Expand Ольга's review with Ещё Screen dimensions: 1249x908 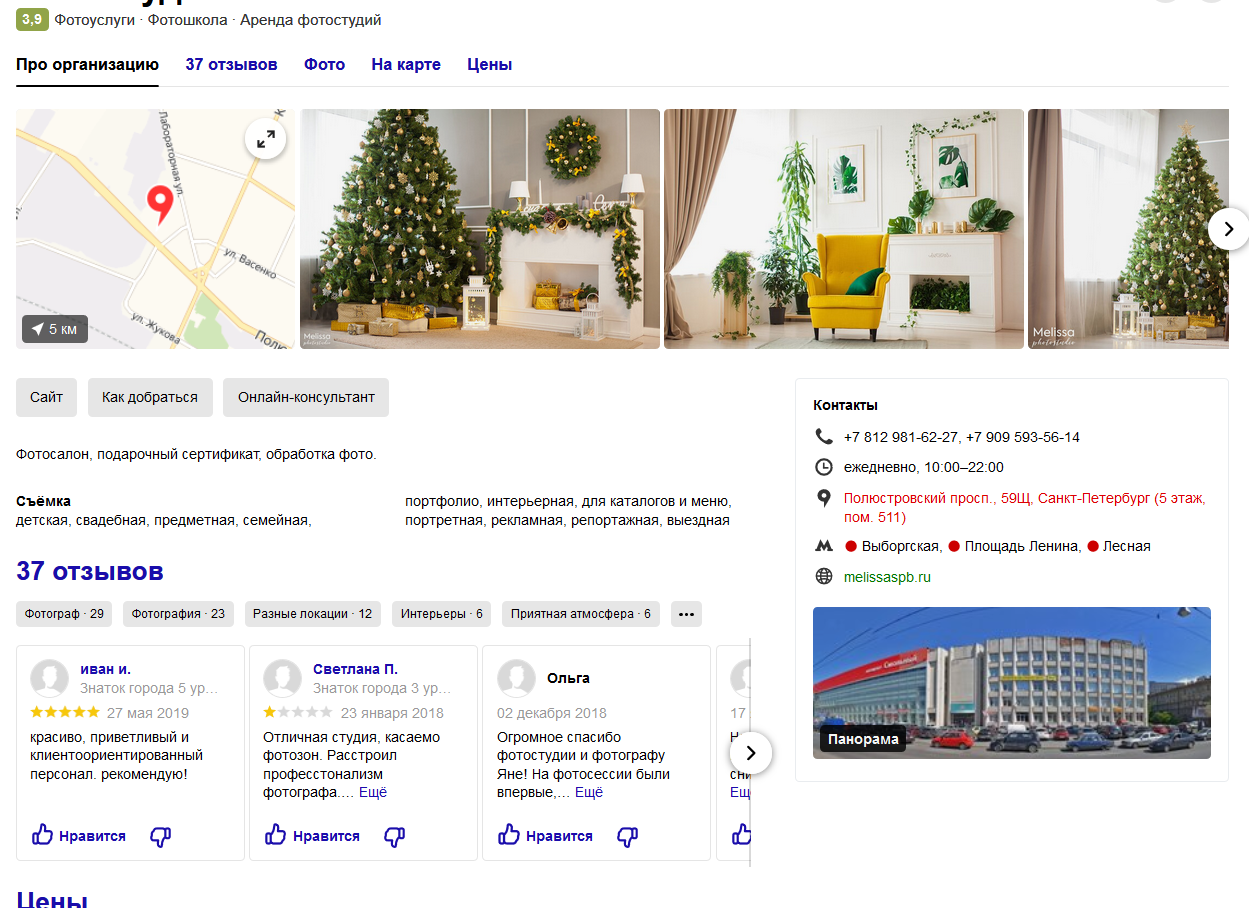pyautogui.click(x=589, y=792)
